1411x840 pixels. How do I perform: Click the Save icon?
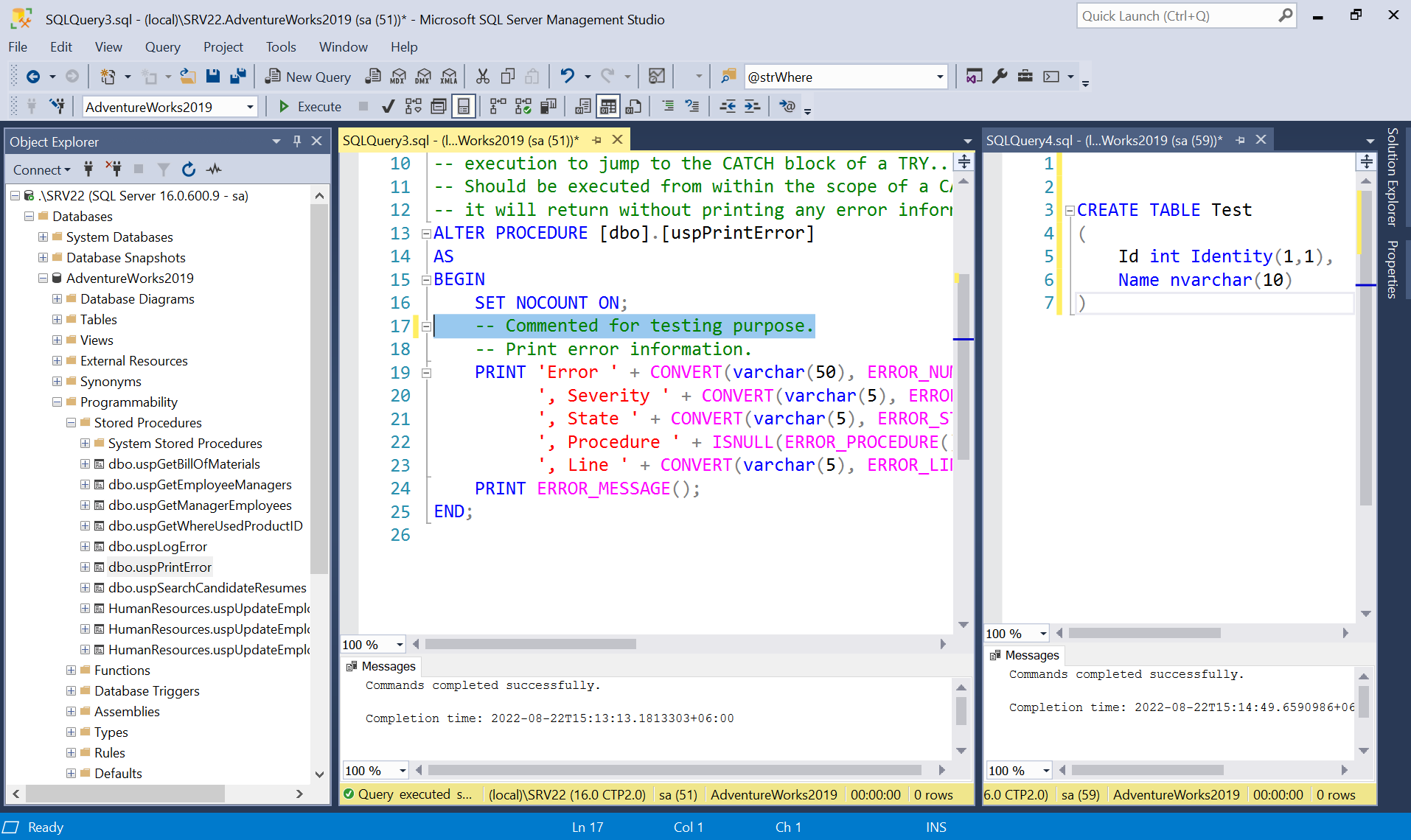(x=212, y=76)
